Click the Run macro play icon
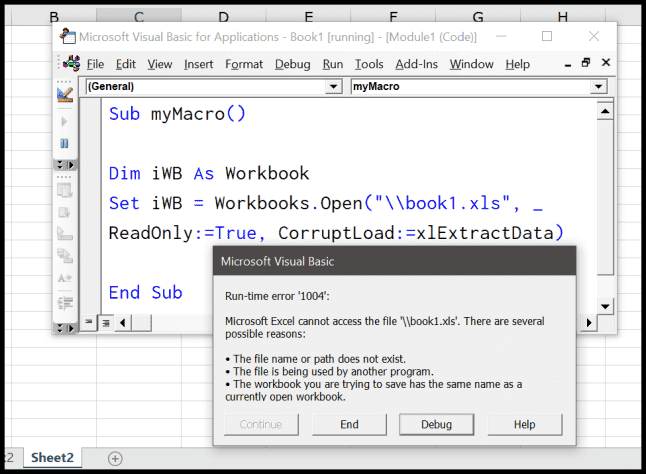The height and width of the screenshot is (474, 646). point(65,122)
